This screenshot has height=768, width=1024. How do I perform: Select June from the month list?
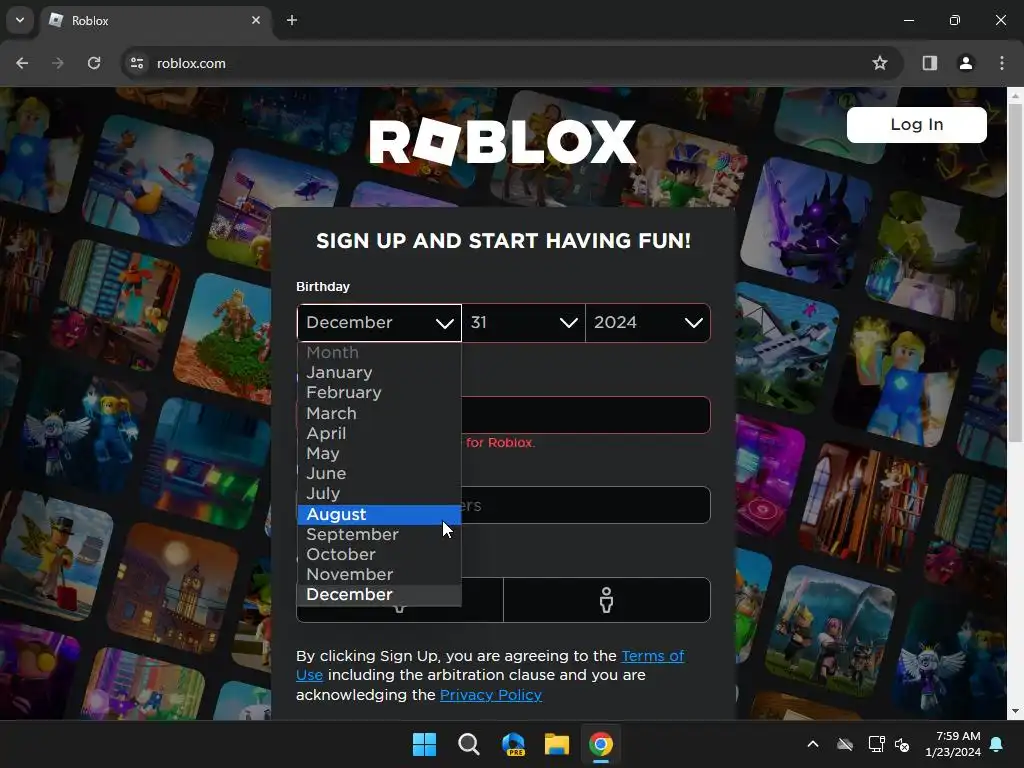click(x=379, y=474)
